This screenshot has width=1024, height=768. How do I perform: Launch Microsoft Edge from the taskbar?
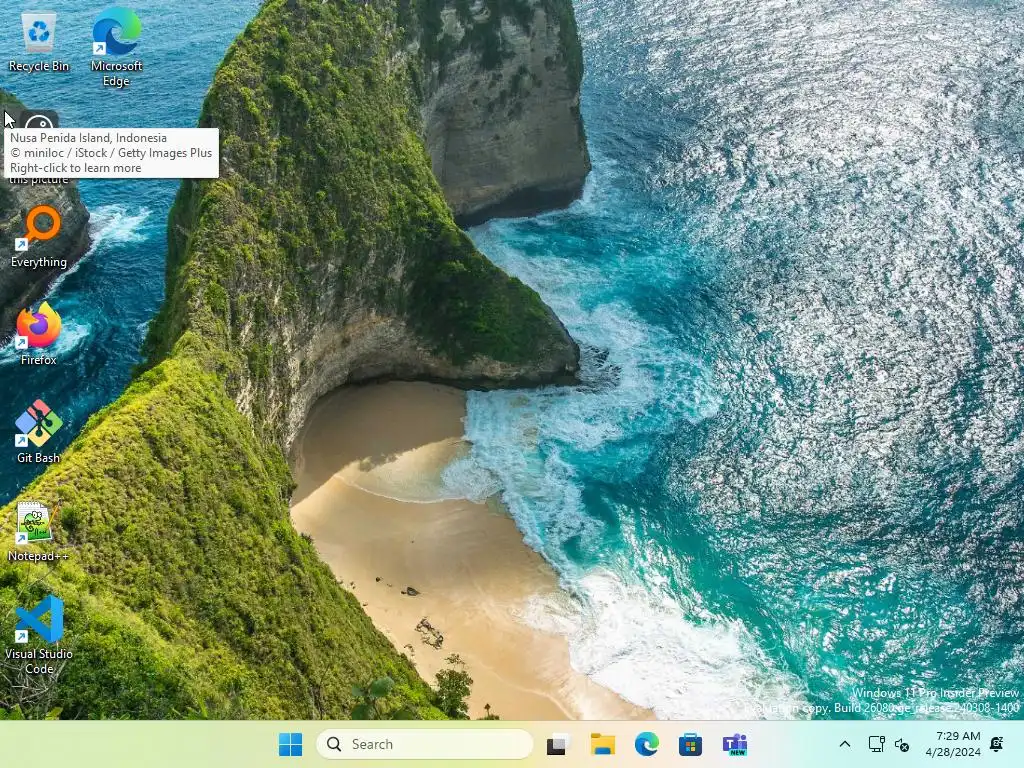point(647,744)
